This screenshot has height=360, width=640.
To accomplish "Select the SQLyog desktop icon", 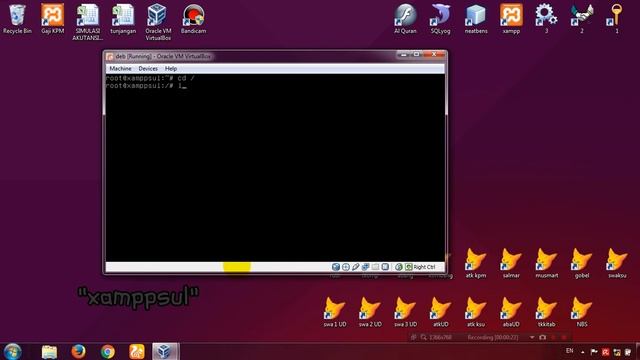I will coord(440,19).
